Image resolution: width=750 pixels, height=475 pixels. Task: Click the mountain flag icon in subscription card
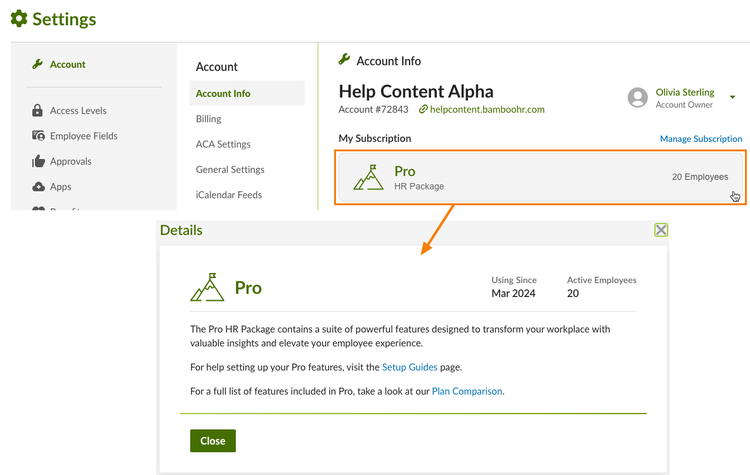point(368,177)
